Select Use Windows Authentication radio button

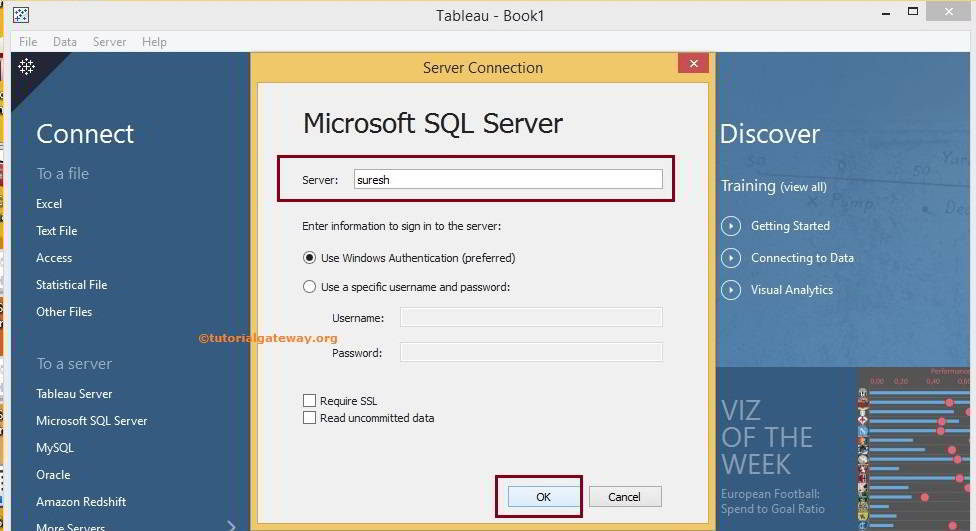point(309,258)
